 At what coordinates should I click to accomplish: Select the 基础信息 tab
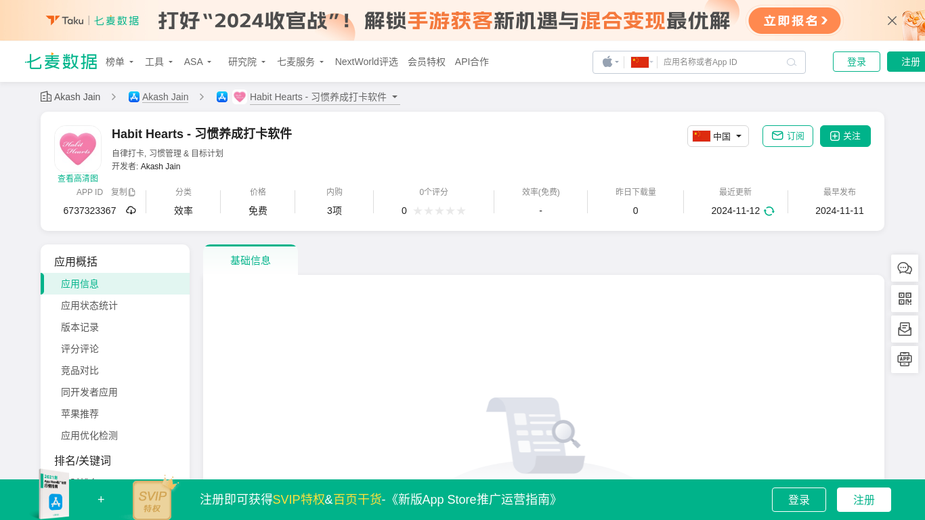tap(250, 260)
